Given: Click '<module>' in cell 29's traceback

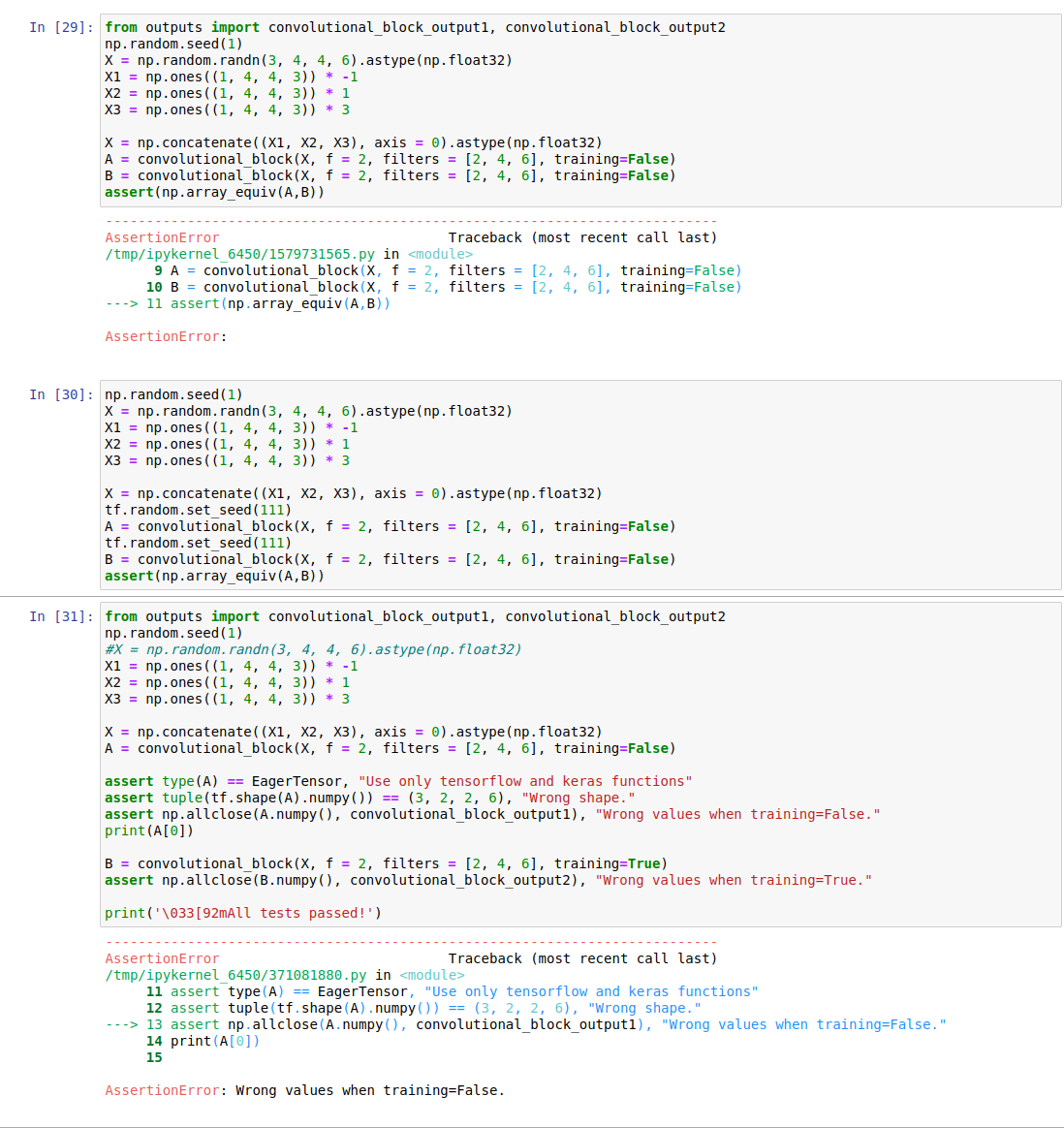Looking at the screenshot, I should [x=440, y=254].
